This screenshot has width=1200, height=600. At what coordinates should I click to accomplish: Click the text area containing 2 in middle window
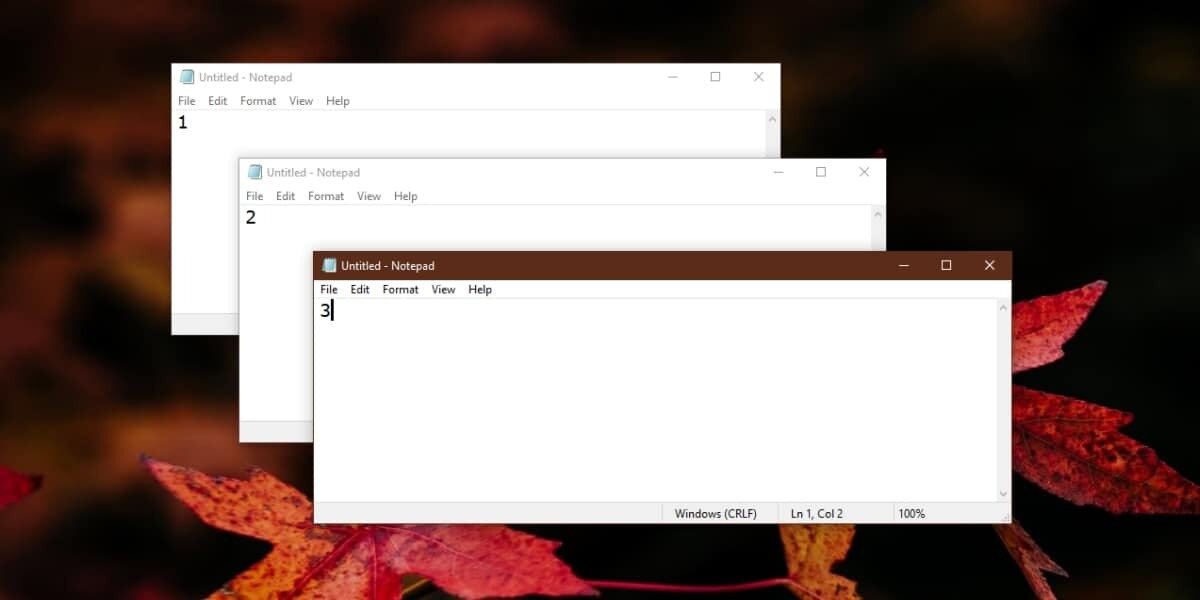(555, 228)
